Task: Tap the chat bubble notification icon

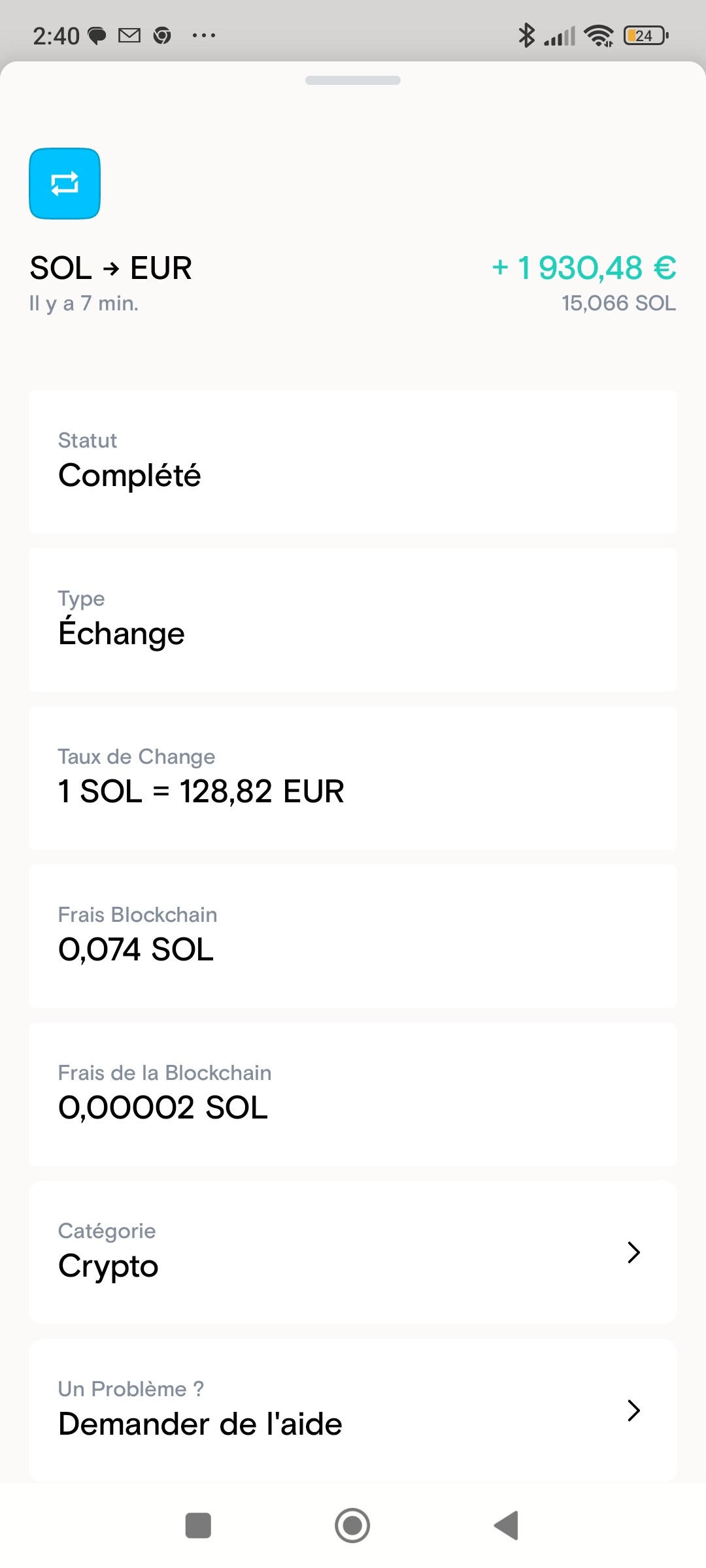Action: 97,36
